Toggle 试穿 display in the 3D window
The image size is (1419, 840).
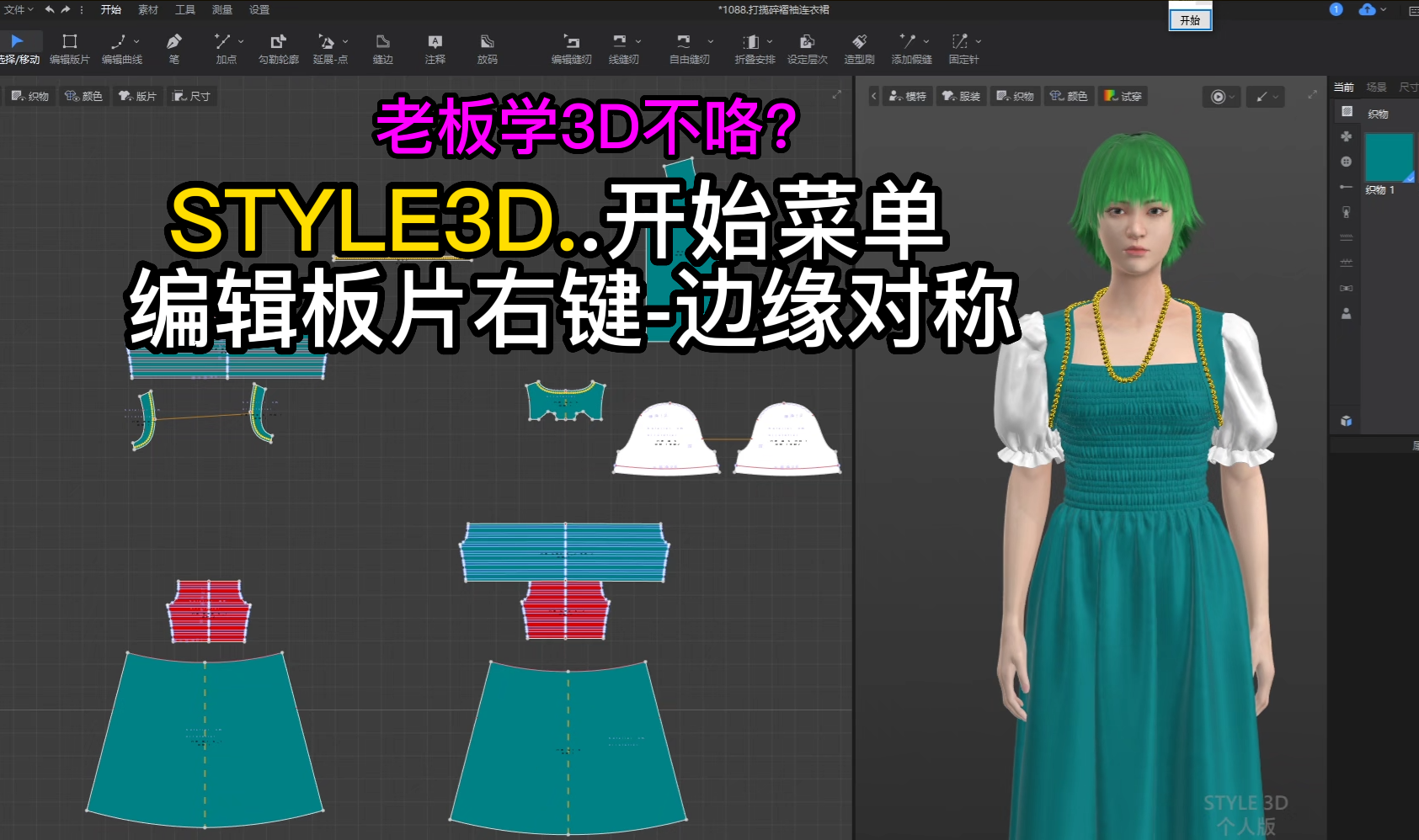coord(1123,96)
